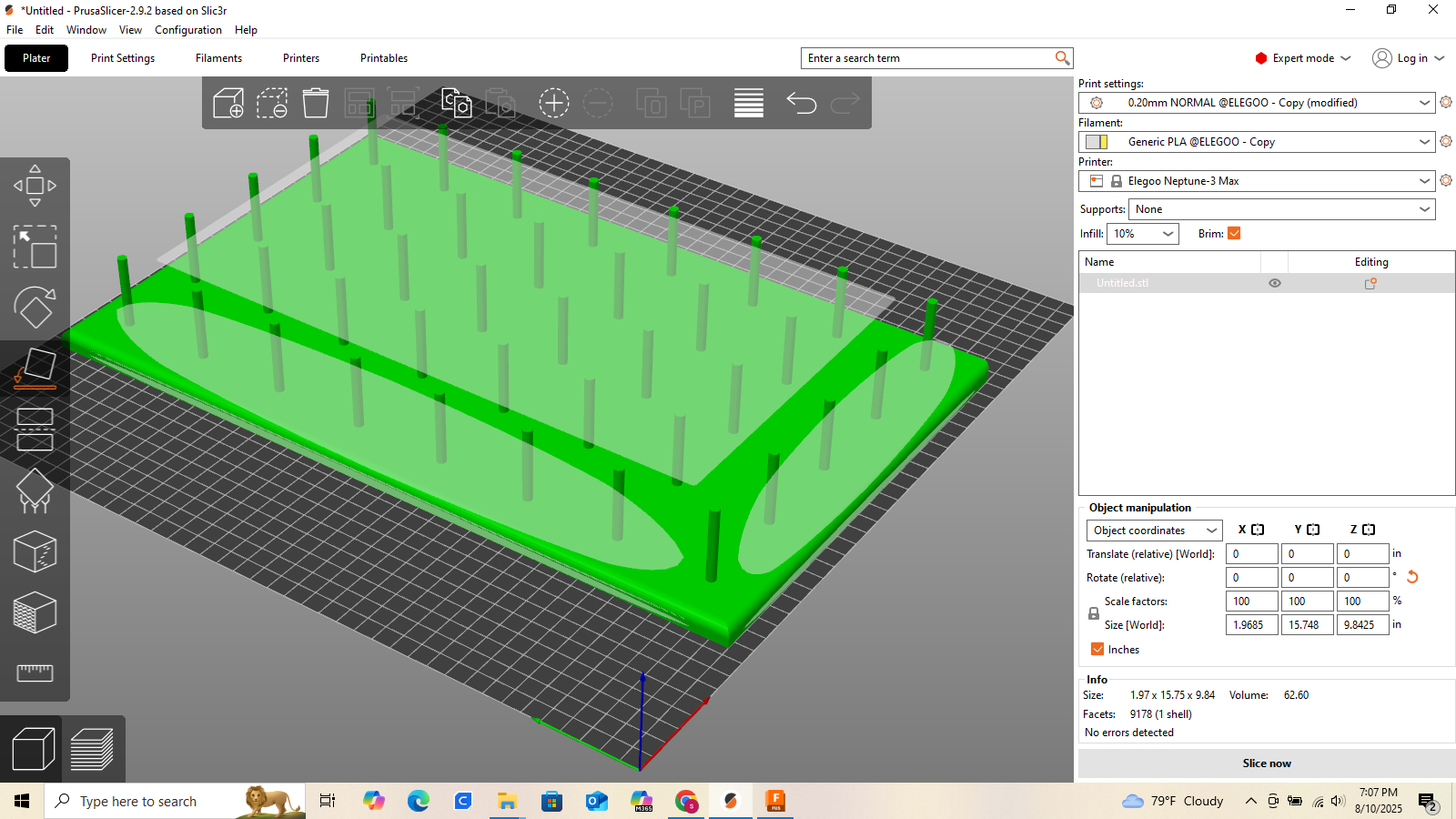
Task: Click the Log in button
Action: tap(1409, 58)
